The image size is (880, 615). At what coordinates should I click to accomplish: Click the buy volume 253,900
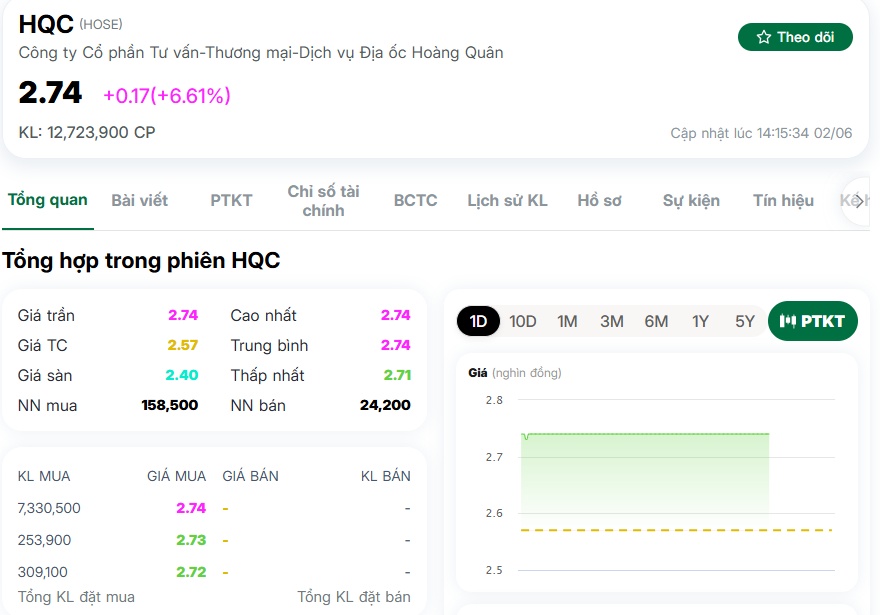pos(44,540)
